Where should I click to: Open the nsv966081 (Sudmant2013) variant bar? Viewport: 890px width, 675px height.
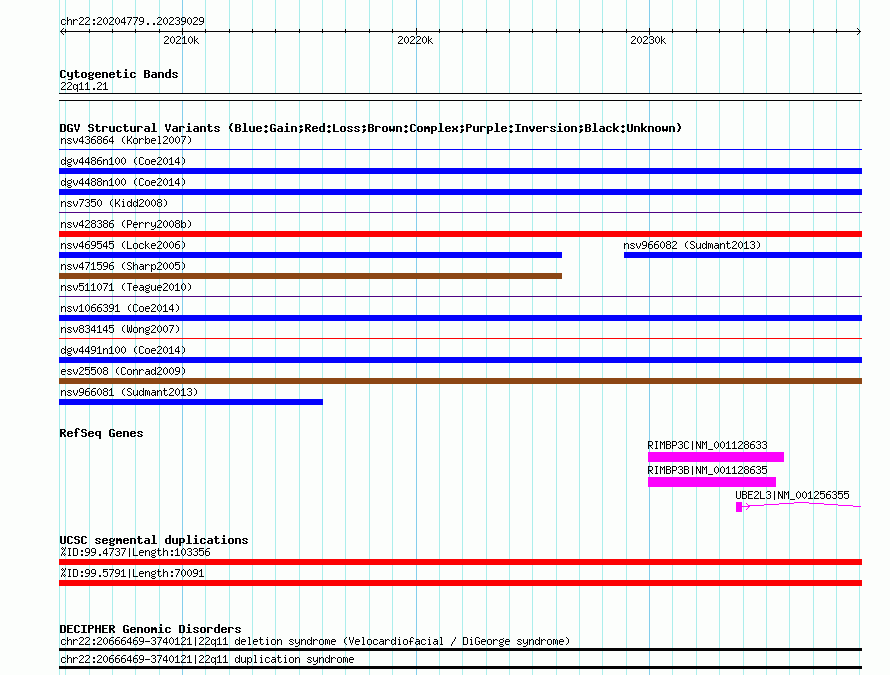coord(191,403)
